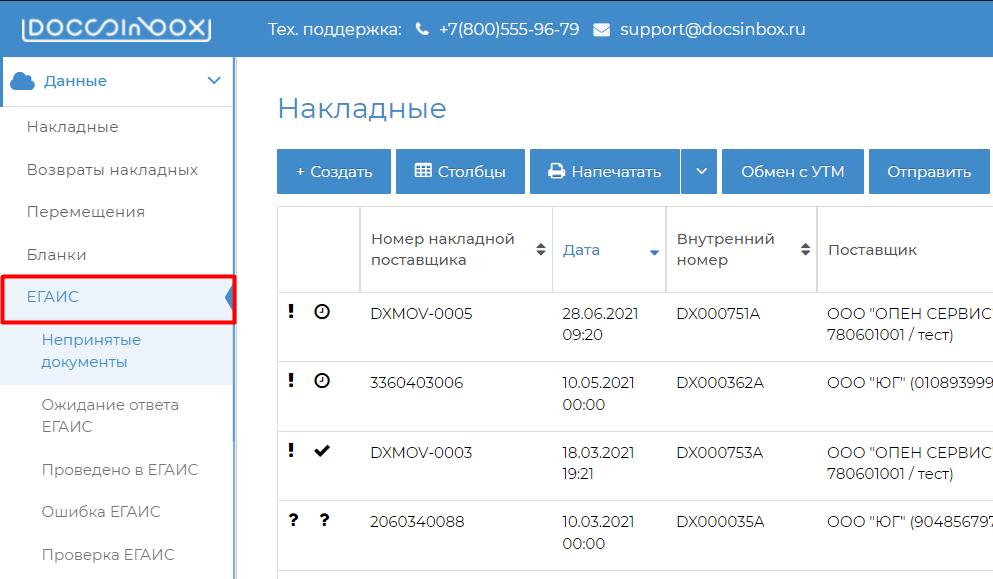Click the Столбцы button
993x579 pixels.
(x=460, y=172)
